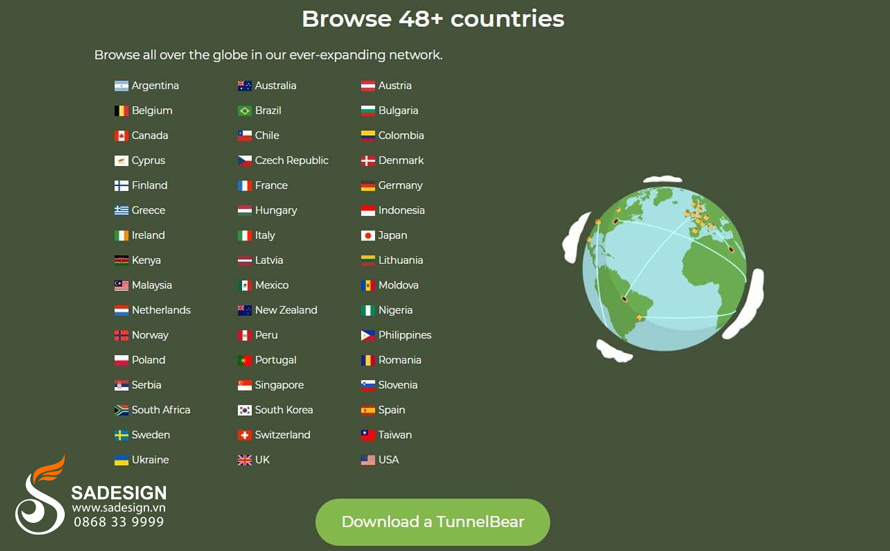Click the Spain country name

pos(392,410)
